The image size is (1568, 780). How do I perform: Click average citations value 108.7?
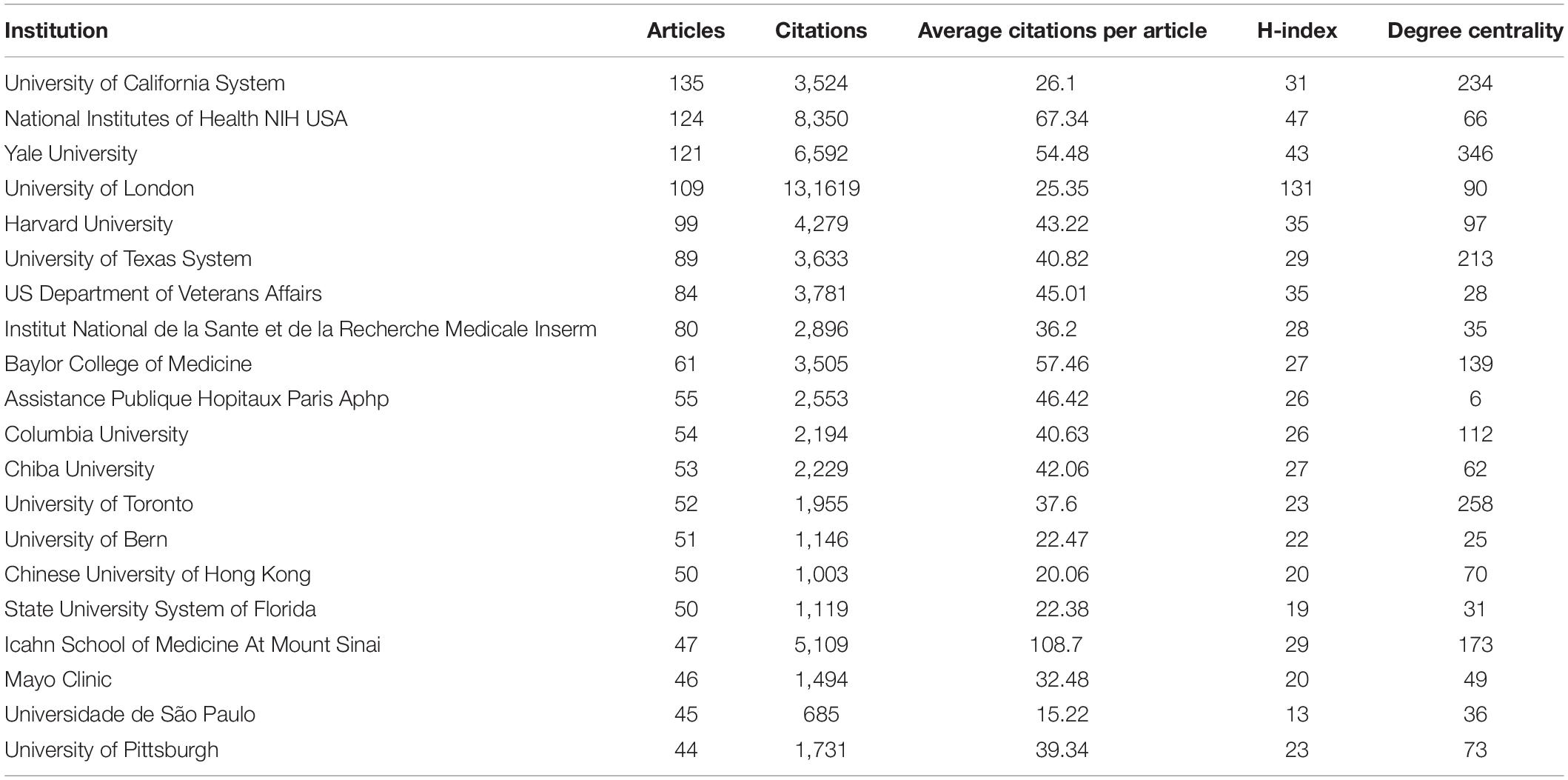pos(1056,644)
